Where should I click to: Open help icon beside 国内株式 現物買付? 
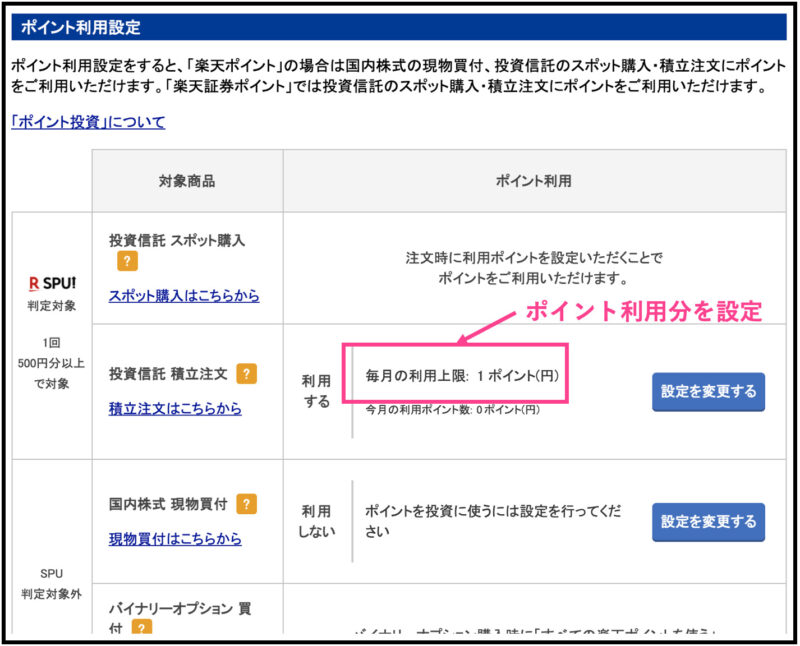tap(246, 504)
